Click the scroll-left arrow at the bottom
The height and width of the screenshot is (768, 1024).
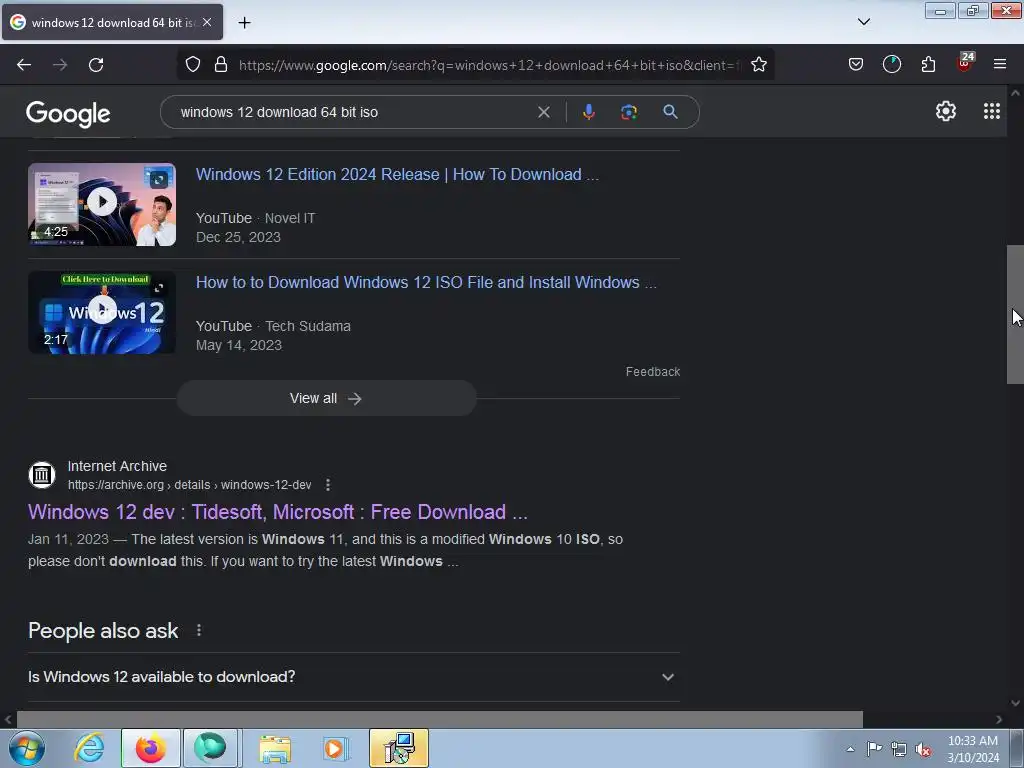pos(8,720)
